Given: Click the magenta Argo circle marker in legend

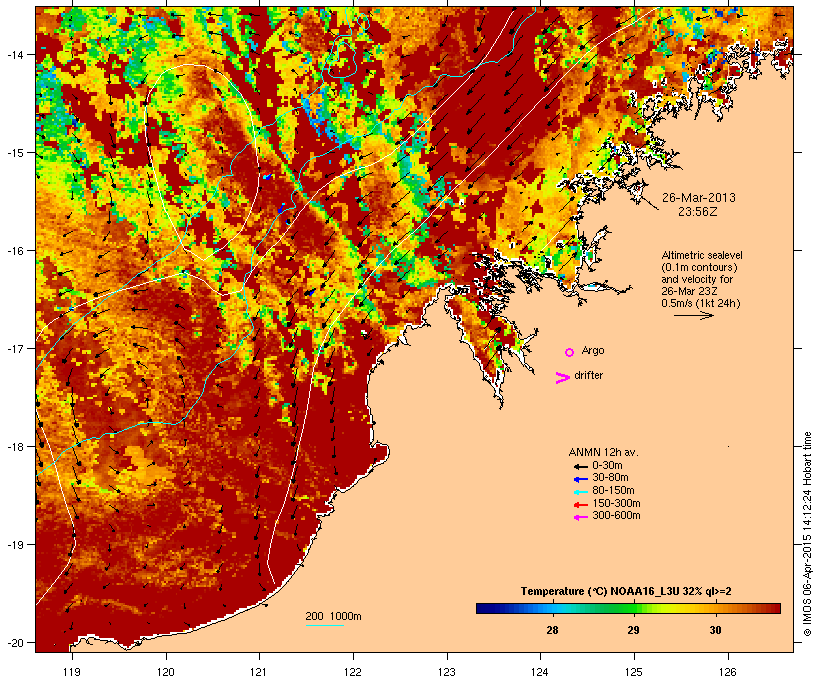Looking at the screenshot, I should pos(570,352).
